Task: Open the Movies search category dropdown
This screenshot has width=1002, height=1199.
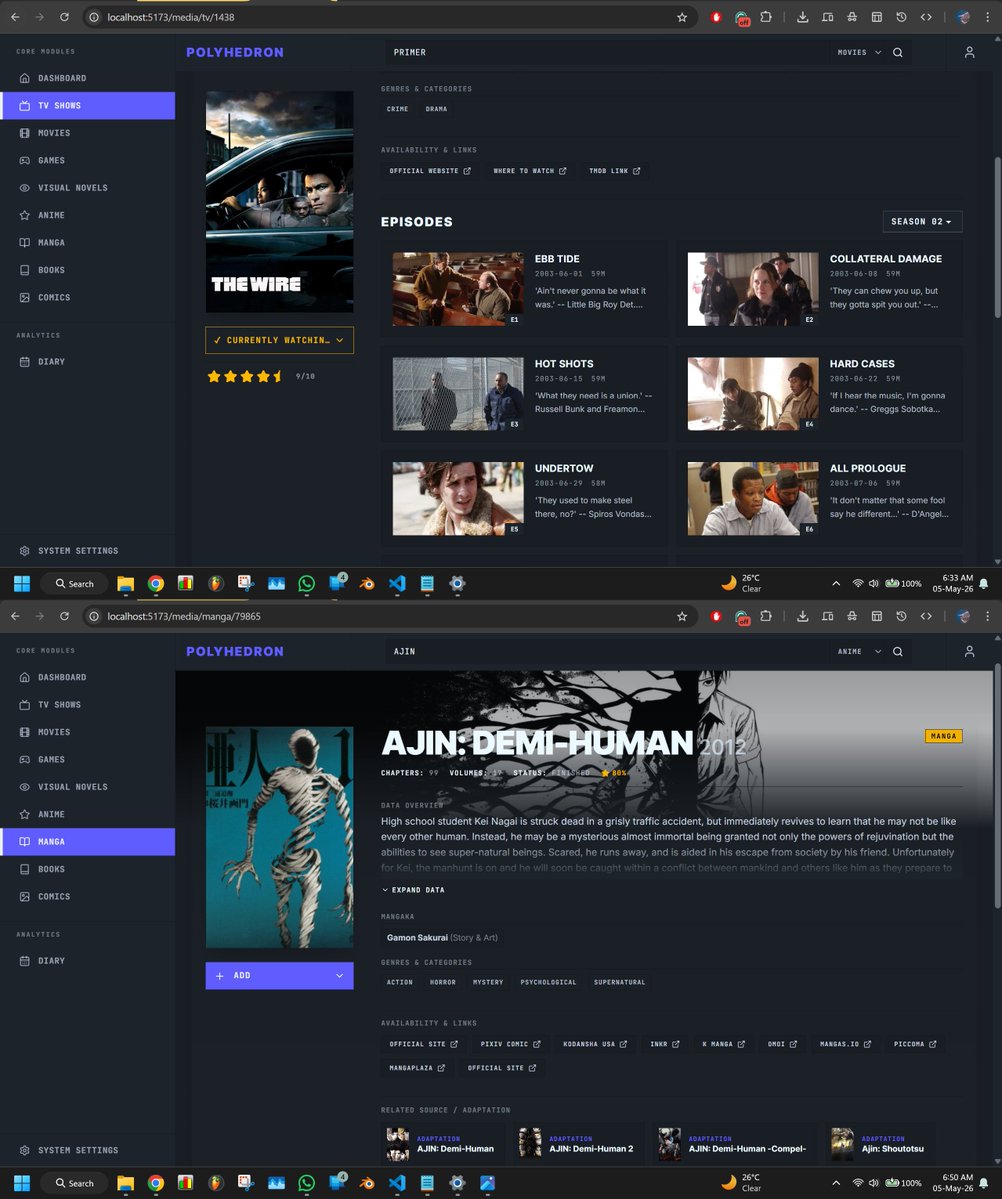Action: [859, 53]
